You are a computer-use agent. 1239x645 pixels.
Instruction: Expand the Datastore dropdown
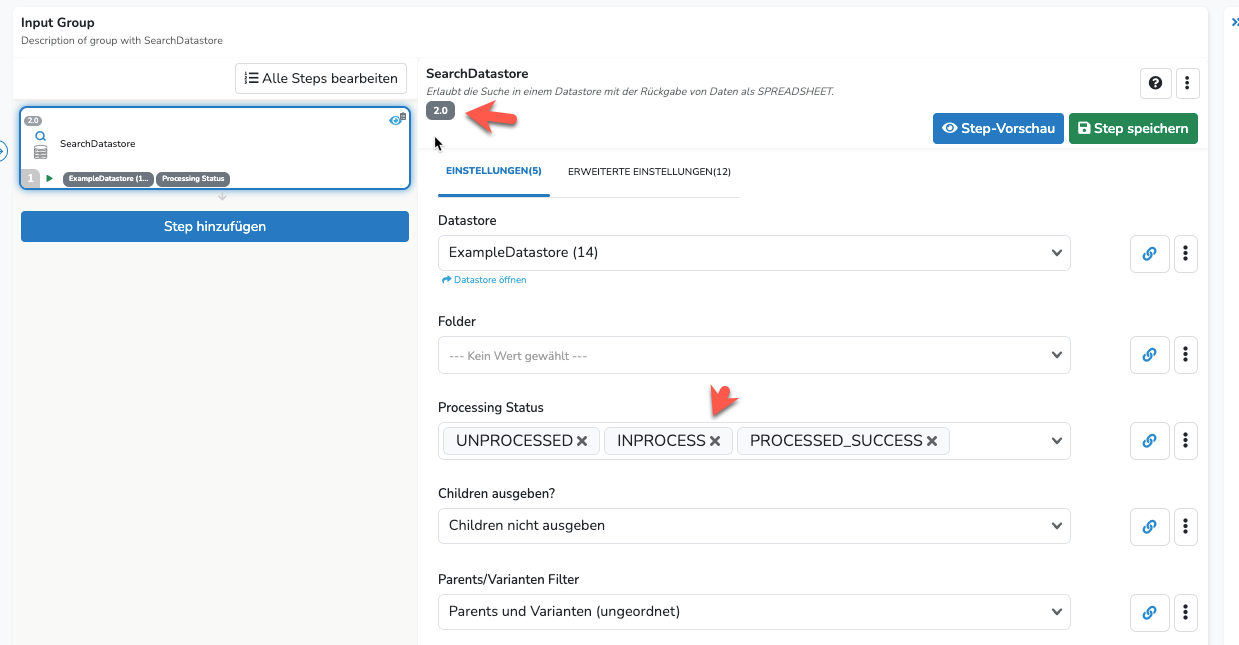[754, 253]
